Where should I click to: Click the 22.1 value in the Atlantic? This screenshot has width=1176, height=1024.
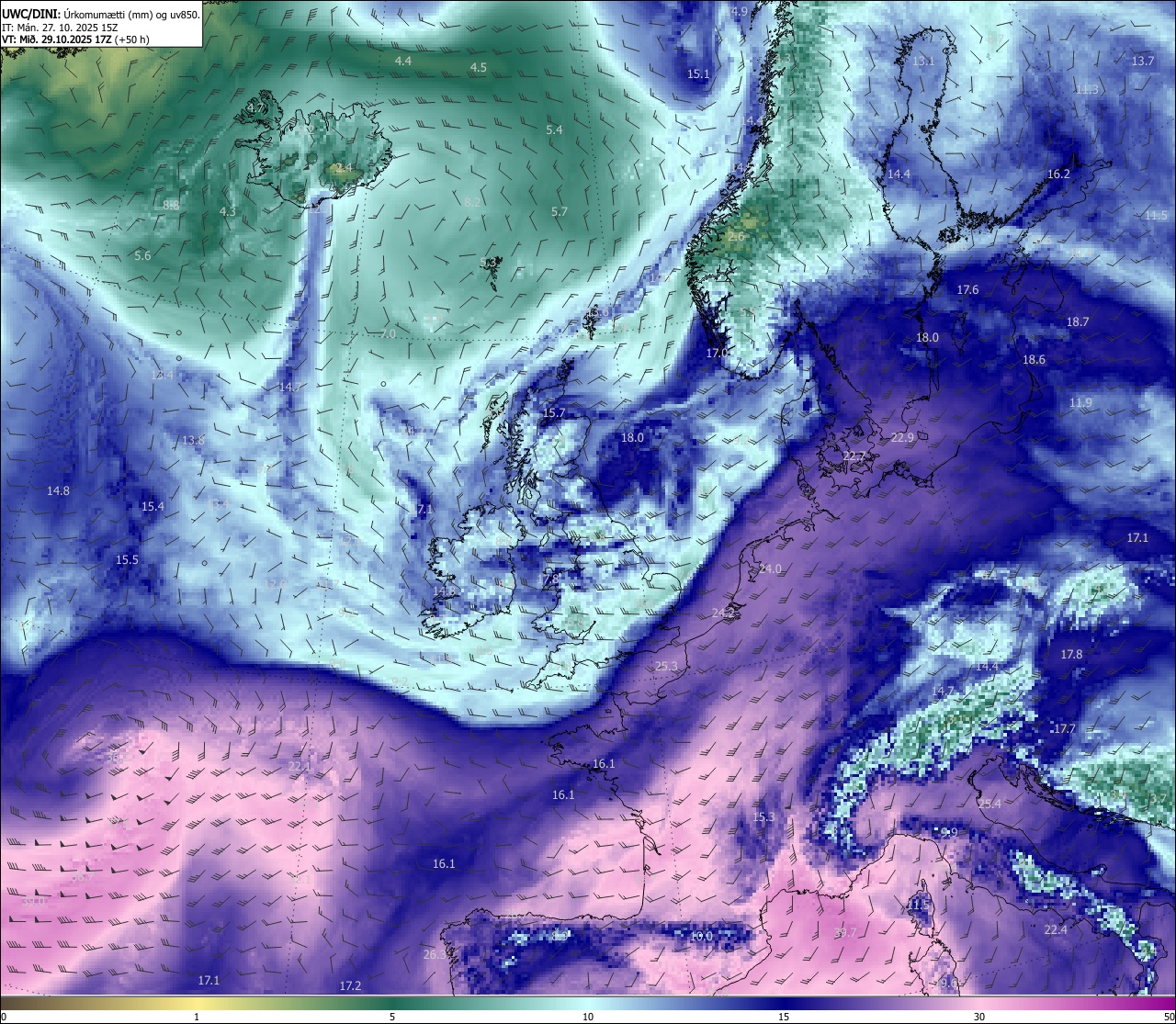[300, 767]
